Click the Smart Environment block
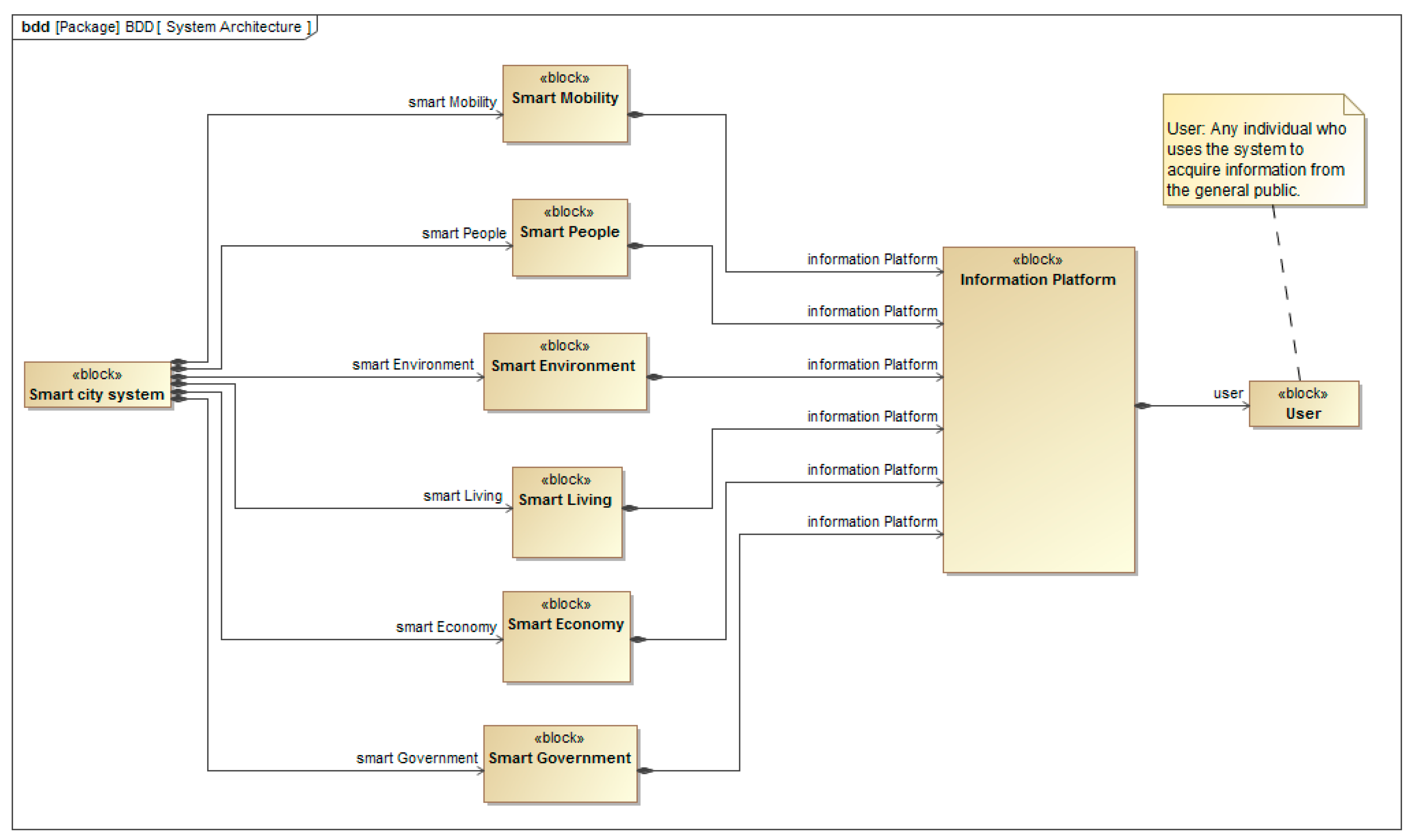This screenshot has width=1412, height=840. pyautogui.click(x=564, y=371)
